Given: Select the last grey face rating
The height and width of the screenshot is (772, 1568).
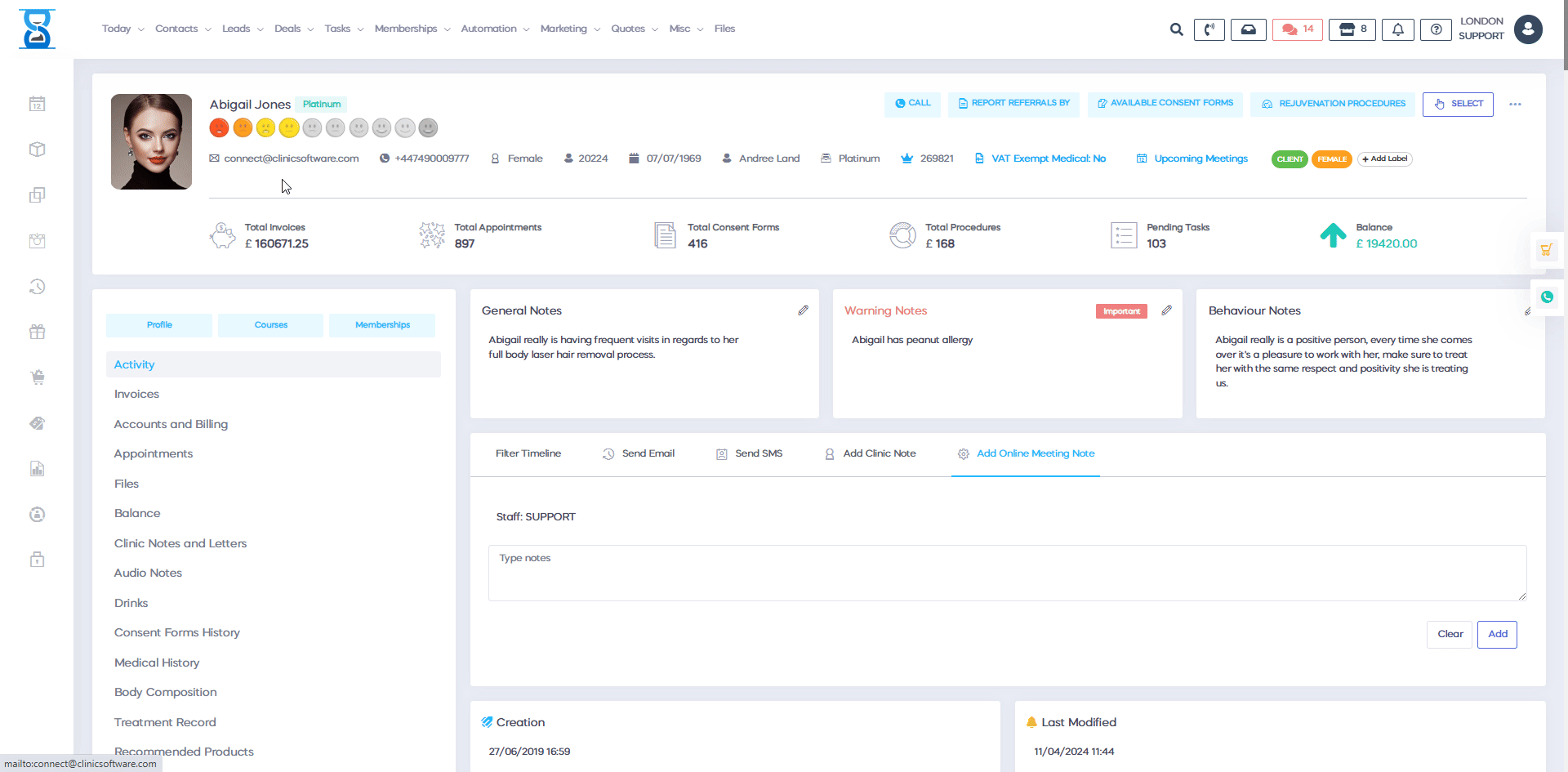Looking at the screenshot, I should click(428, 128).
